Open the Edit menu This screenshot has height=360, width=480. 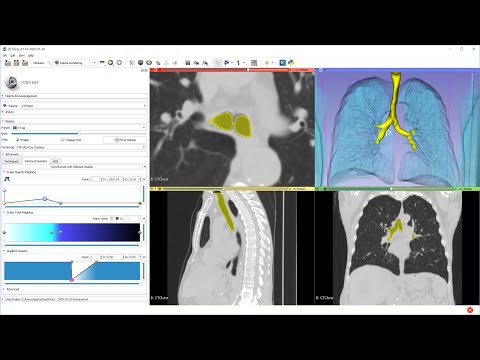click(13, 56)
